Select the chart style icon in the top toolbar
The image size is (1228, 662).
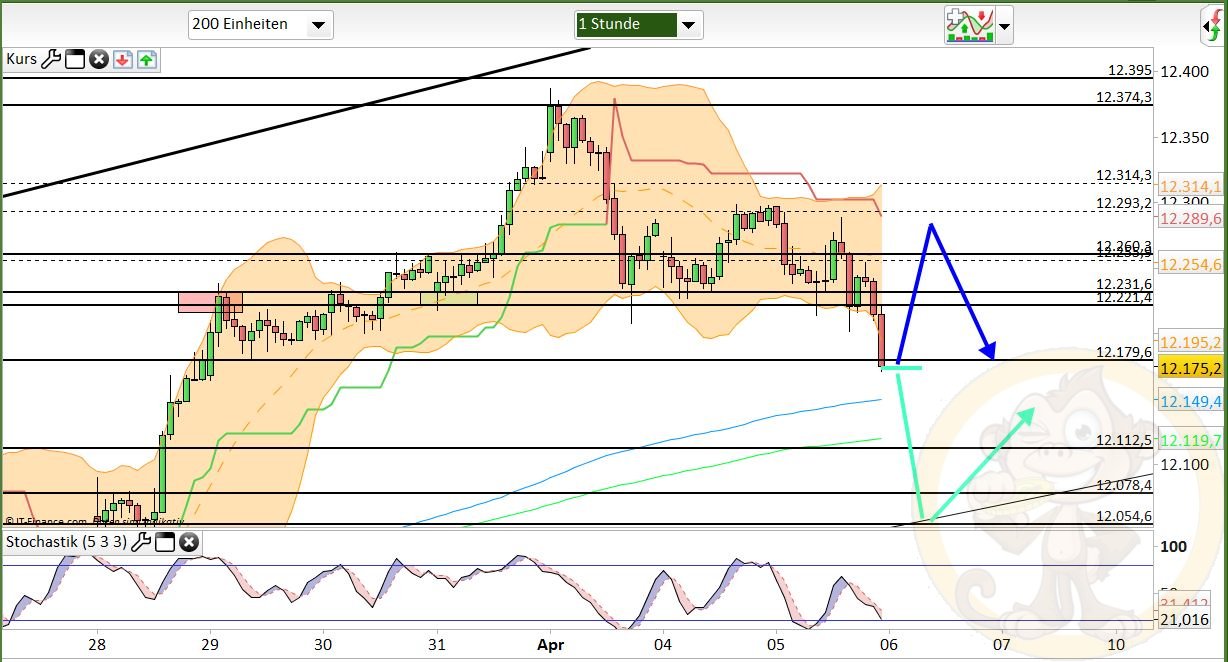pyautogui.click(x=972, y=26)
